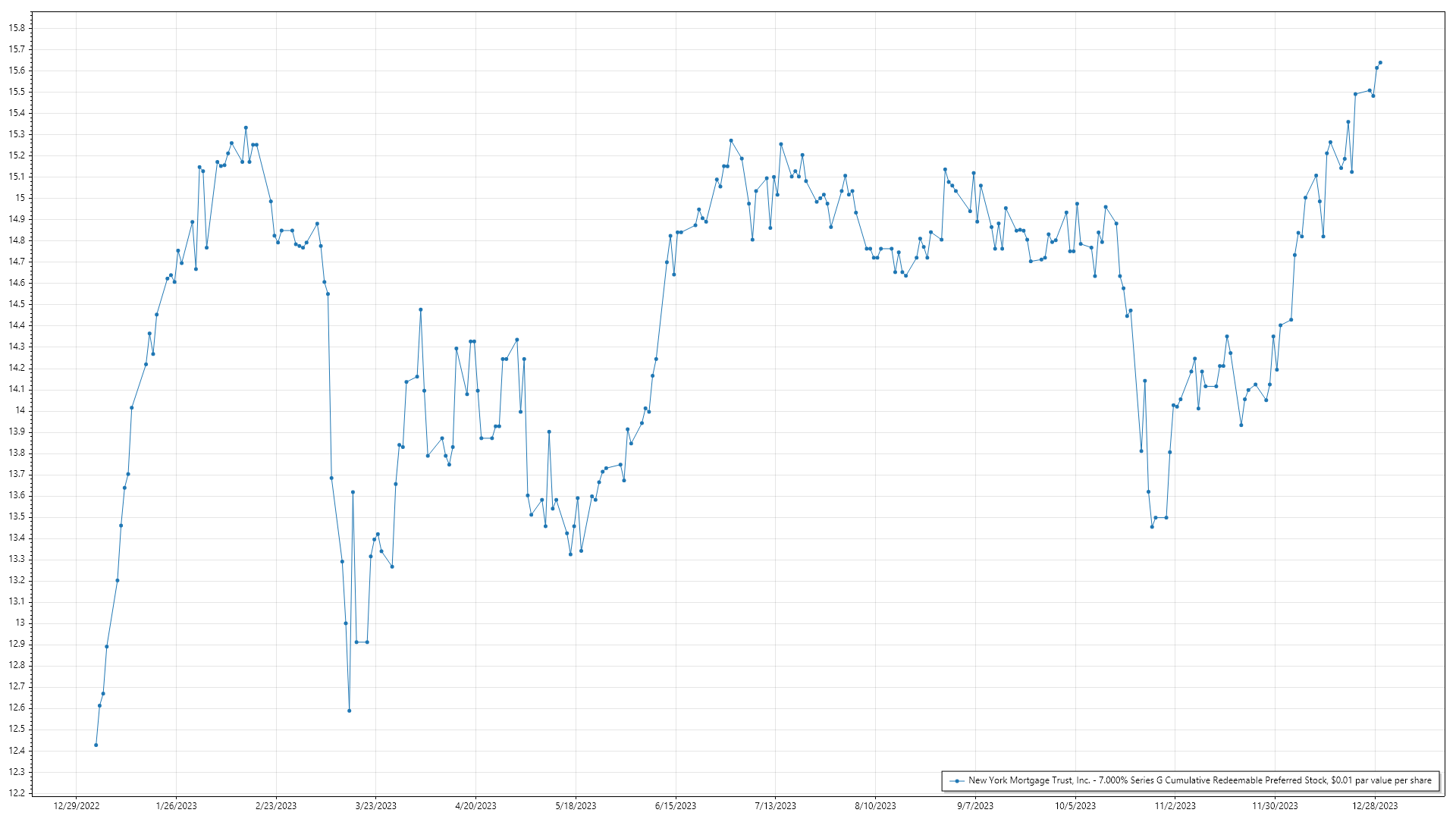Click the 15.8 y-axis value label
This screenshot has height=819, width=1456.
(x=17, y=28)
